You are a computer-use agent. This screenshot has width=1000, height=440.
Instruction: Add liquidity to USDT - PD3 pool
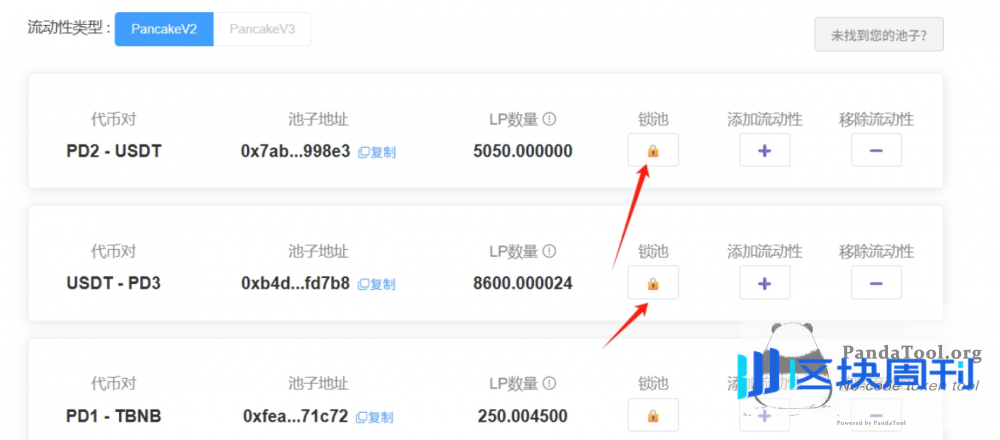coord(765,283)
